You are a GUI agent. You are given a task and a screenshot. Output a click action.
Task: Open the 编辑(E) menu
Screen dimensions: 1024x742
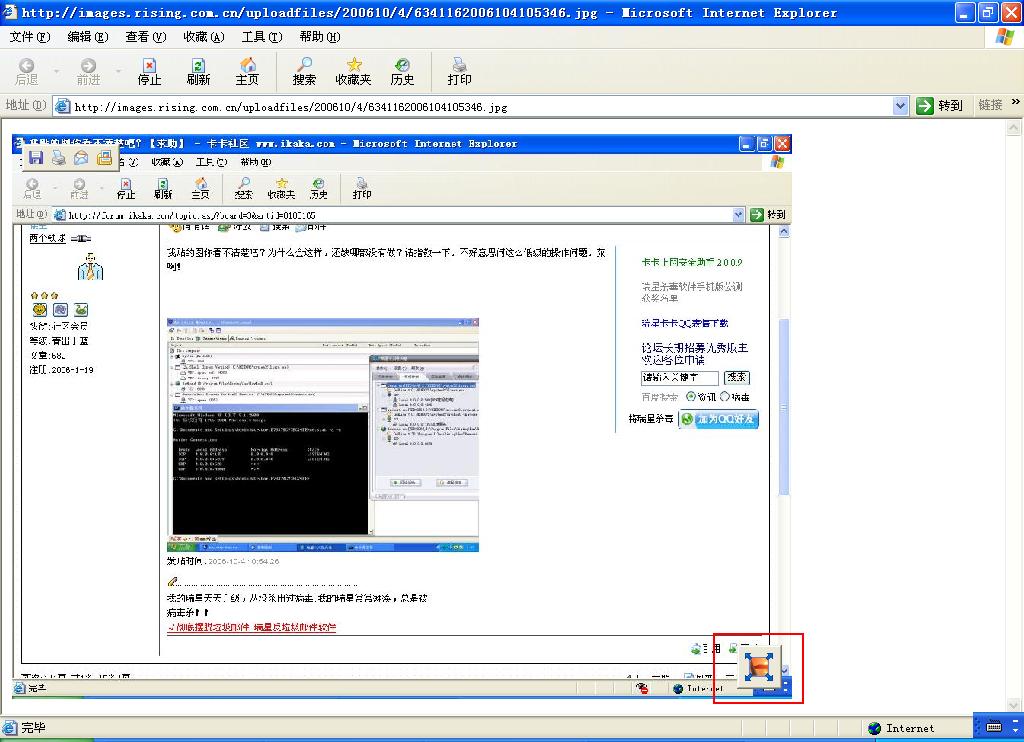[88, 37]
